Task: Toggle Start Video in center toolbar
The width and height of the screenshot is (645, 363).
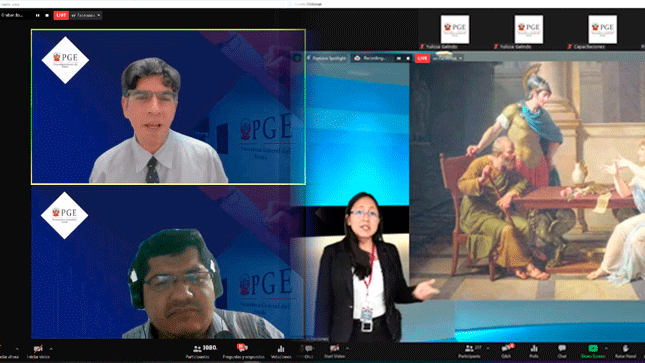Action: 334,351
